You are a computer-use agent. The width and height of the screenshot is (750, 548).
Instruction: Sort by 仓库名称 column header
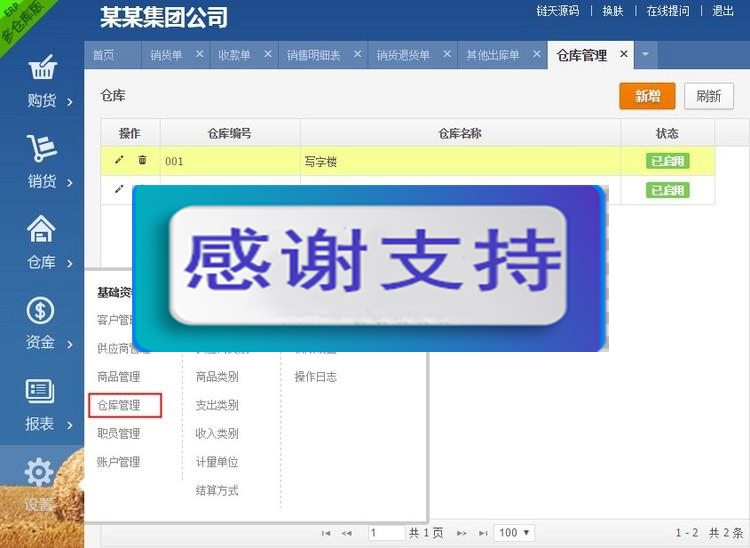(x=460, y=133)
